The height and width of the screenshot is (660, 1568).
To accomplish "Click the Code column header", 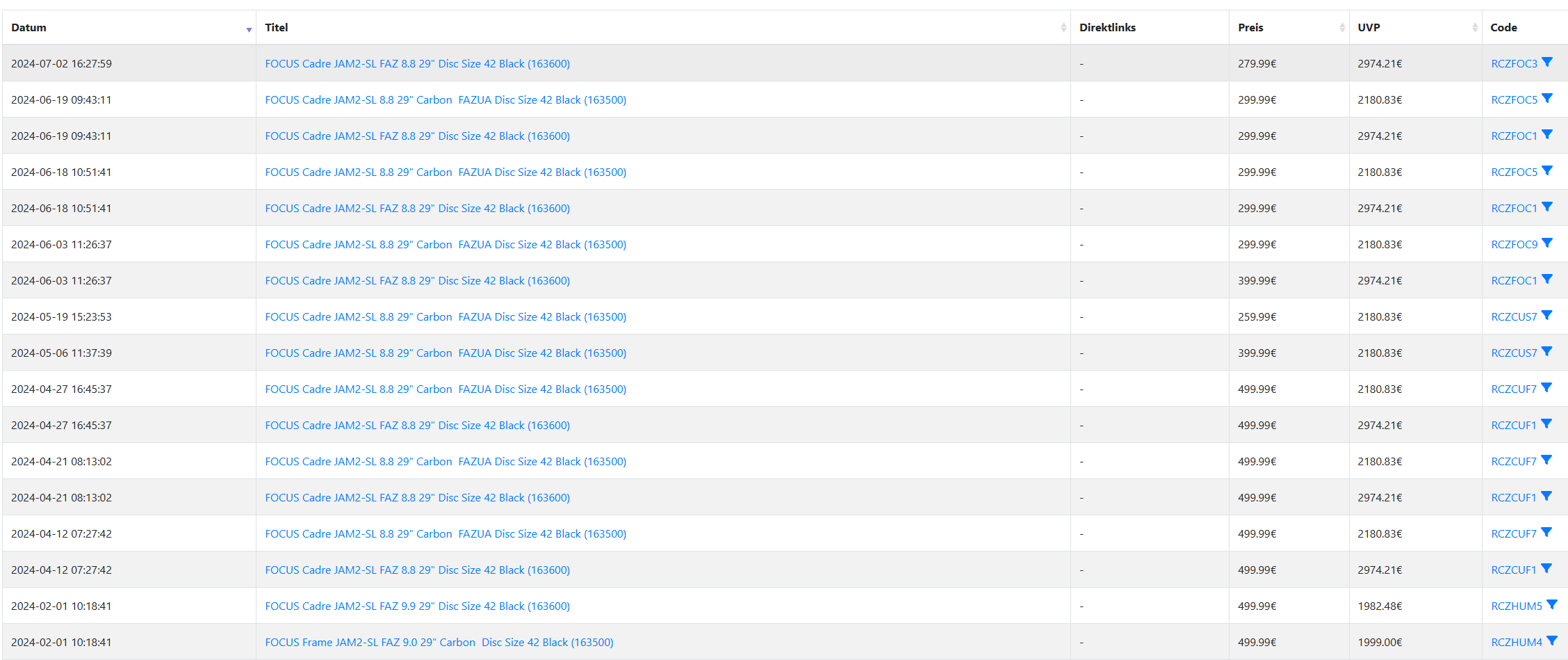I will pyautogui.click(x=1503, y=28).
